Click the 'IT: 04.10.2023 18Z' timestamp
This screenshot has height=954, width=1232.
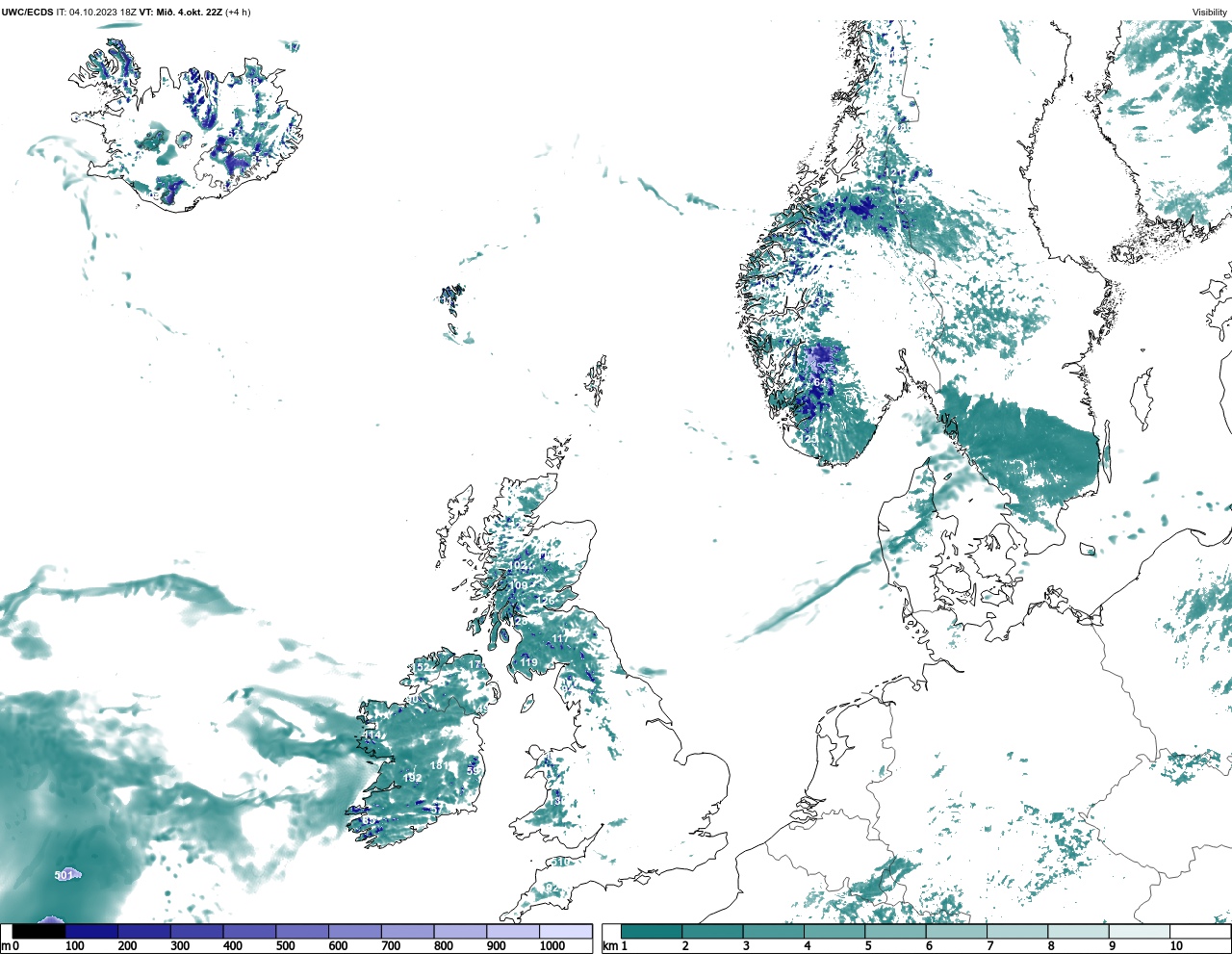[x=95, y=13]
